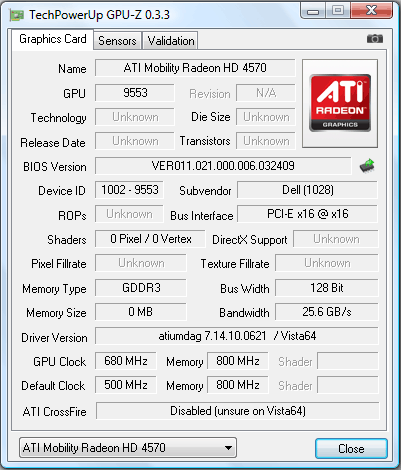The height and width of the screenshot is (470, 401).
Task: Click the DirectX Support field value Unknown
Action: pyautogui.click(x=336, y=239)
